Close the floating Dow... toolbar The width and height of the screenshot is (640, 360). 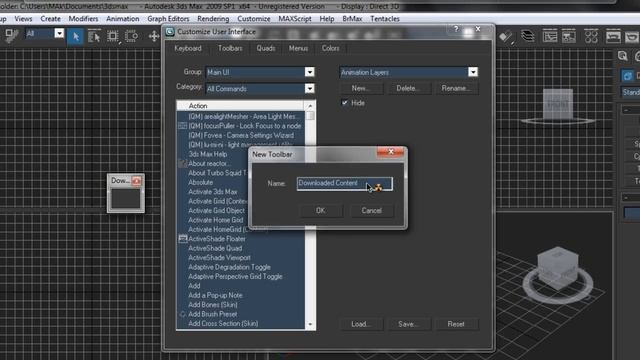point(137,180)
